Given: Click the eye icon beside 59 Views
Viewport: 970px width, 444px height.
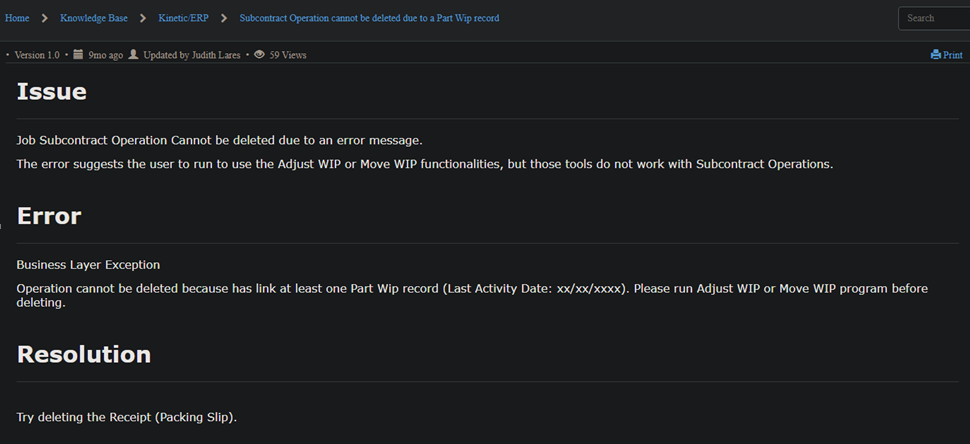Looking at the screenshot, I should pyautogui.click(x=260, y=55).
